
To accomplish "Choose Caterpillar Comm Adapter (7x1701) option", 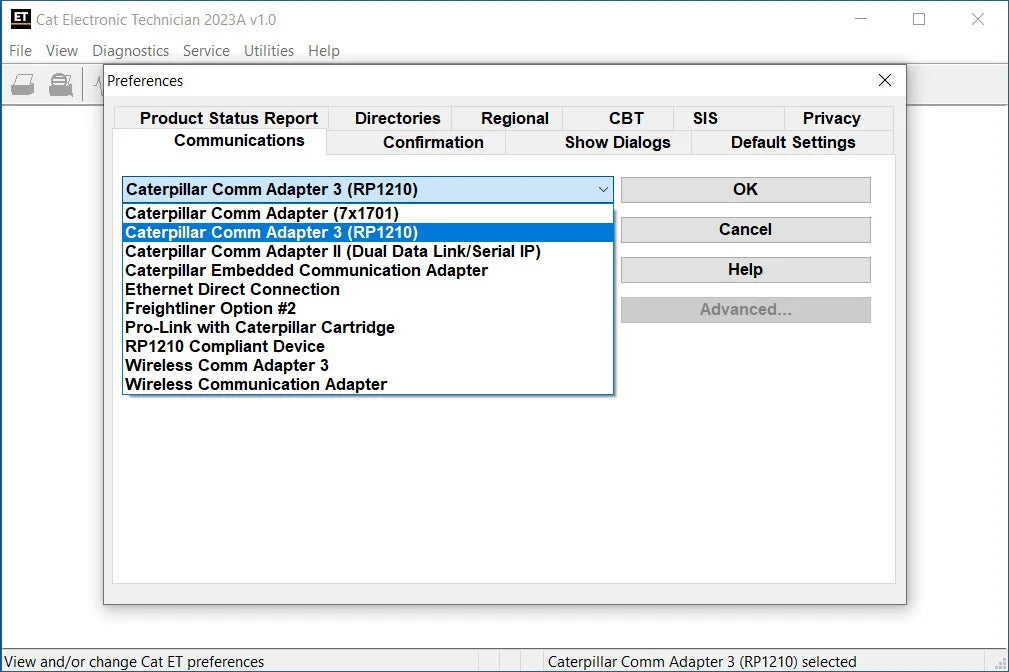I will tap(367, 214).
